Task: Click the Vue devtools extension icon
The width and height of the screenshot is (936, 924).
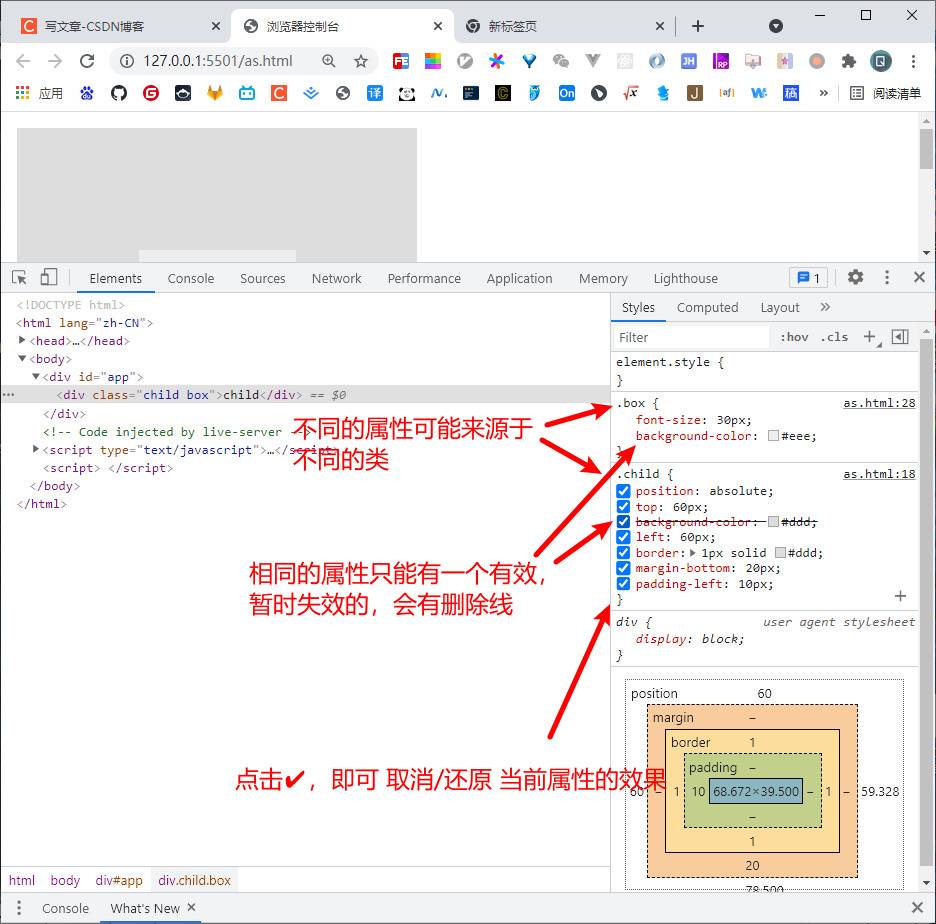Action: point(592,61)
